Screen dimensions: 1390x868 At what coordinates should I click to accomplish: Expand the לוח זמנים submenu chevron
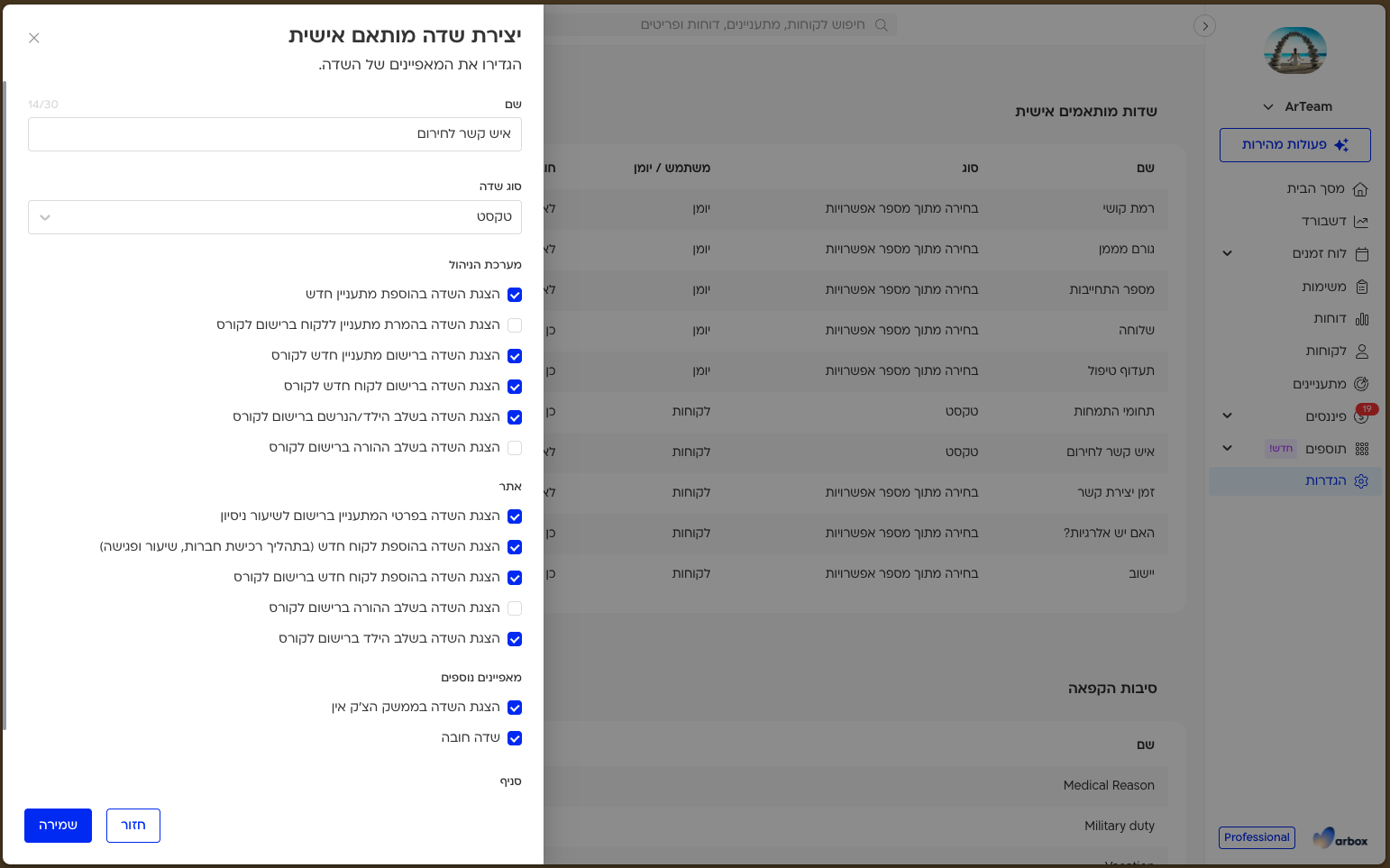(x=1227, y=253)
